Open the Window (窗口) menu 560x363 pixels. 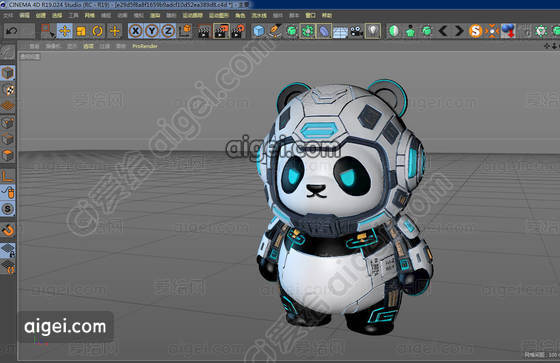pyautogui.click(x=310, y=15)
